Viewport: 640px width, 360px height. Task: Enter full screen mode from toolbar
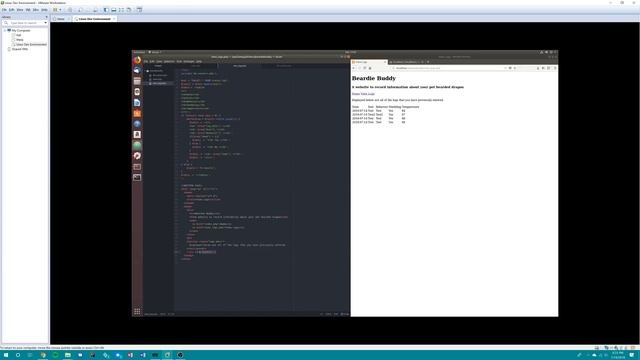click(121, 10)
